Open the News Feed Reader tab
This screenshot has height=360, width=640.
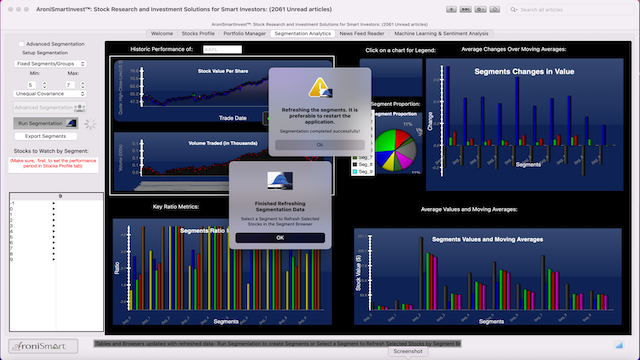point(362,33)
